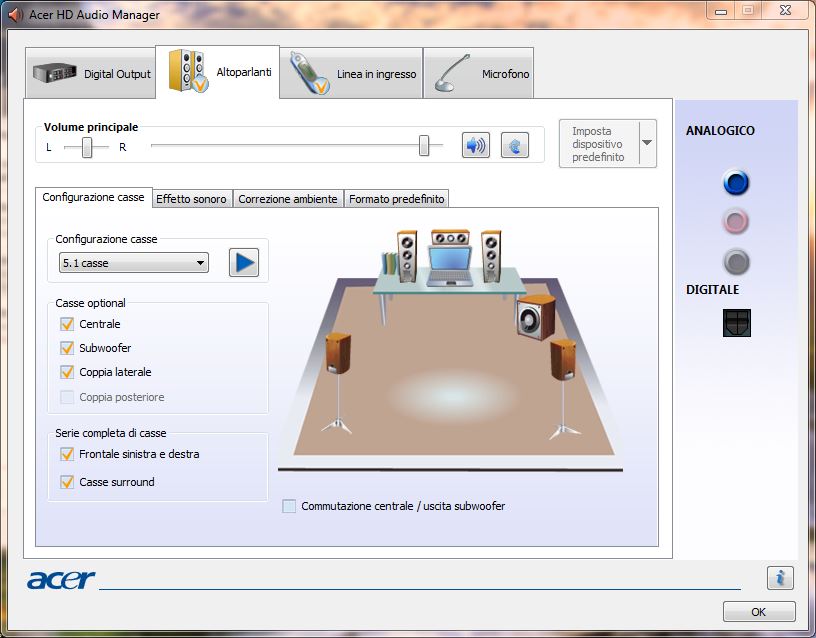
Task: Click the gray analog jack
Action: point(736,262)
